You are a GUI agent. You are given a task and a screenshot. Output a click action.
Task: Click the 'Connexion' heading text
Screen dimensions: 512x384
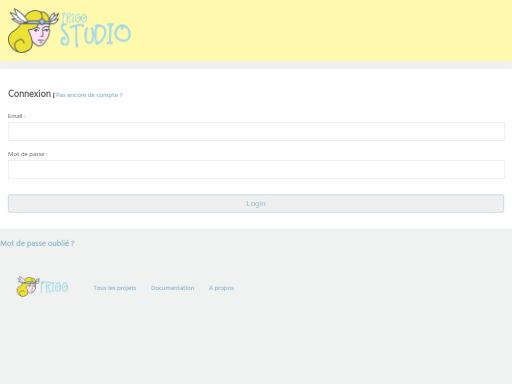click(29, 94)
